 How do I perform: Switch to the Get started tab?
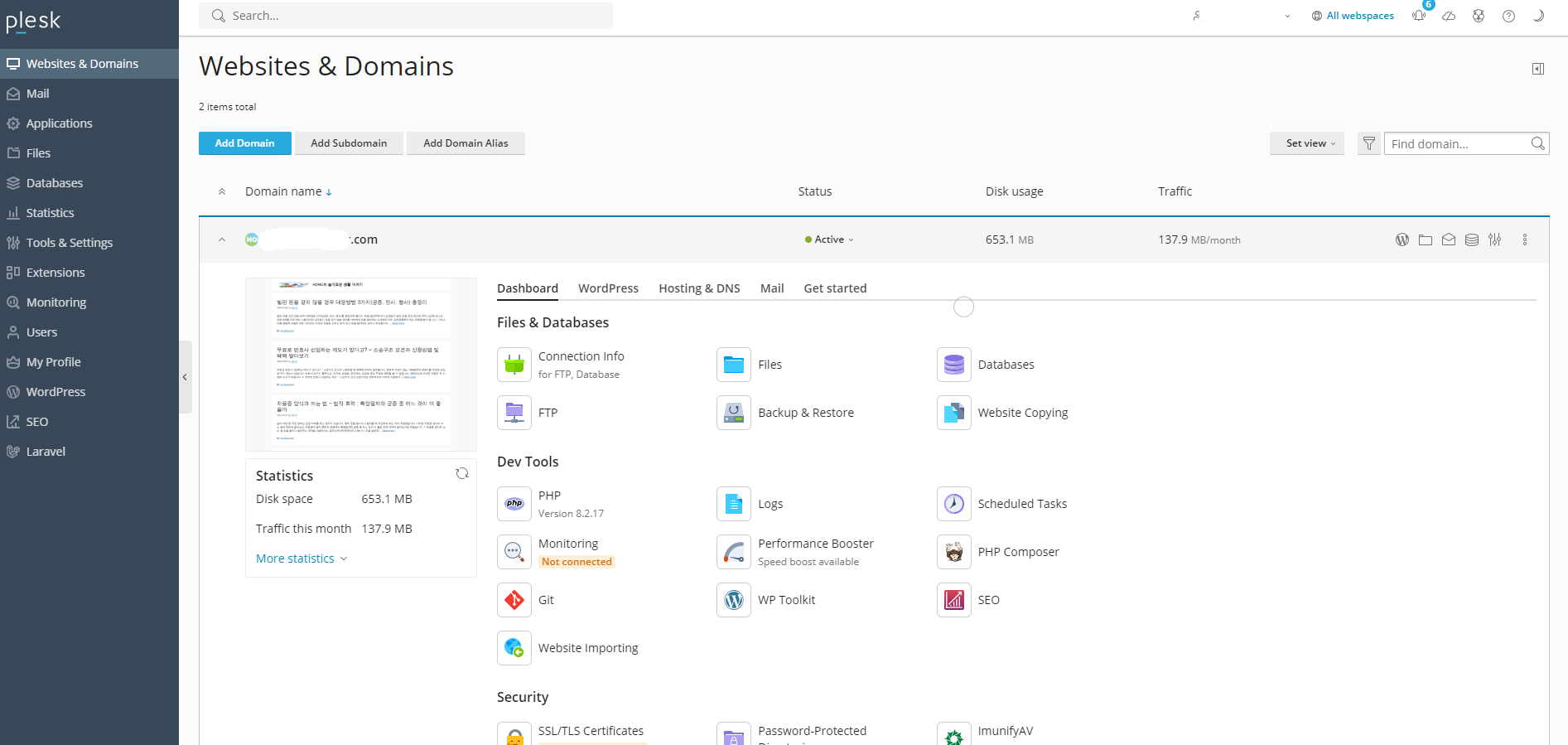[x=836, y=288]
